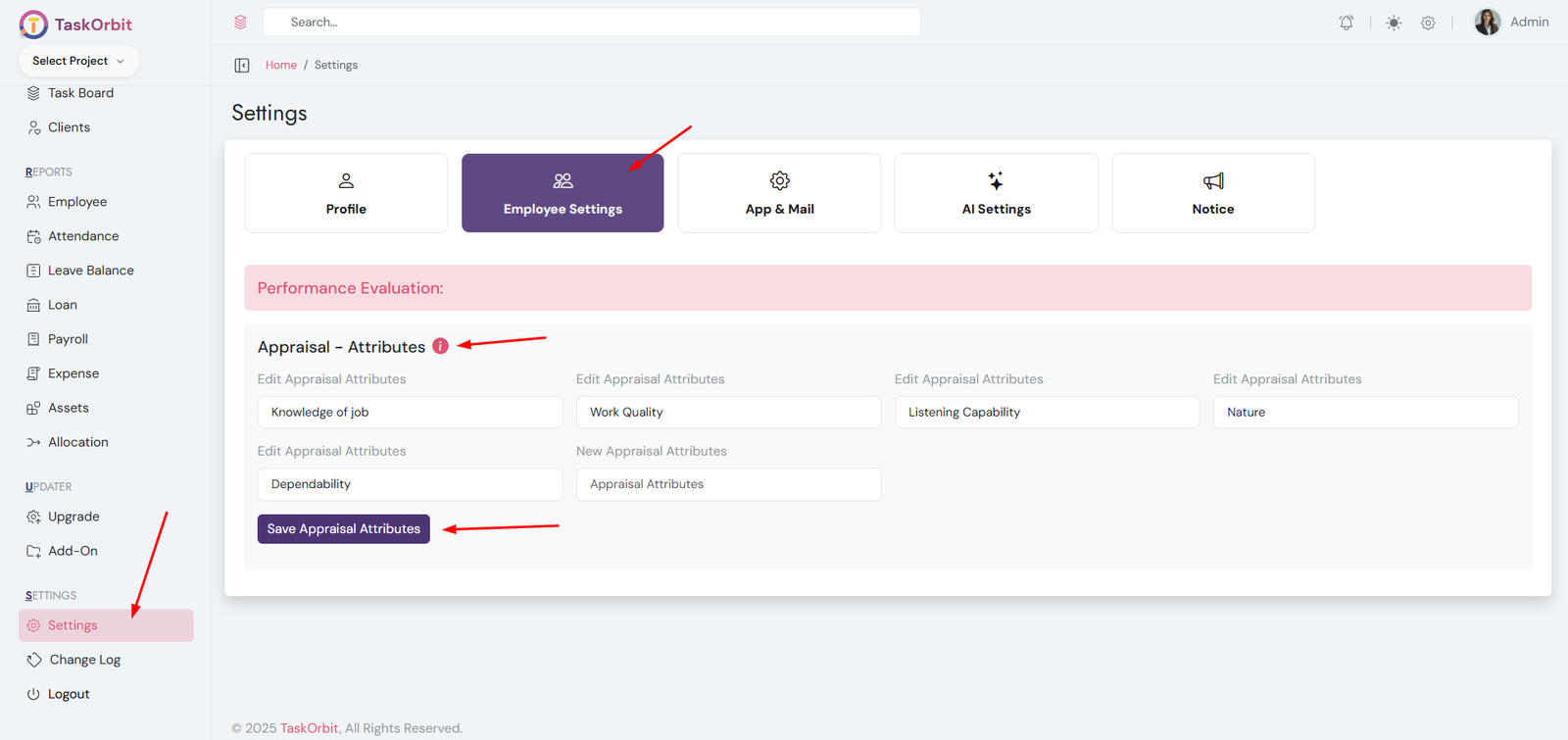Image resolution: width=1568 pixels, height=740 pixels.
Task: Open the Notice tab
Action: [x=1212, y=193]
